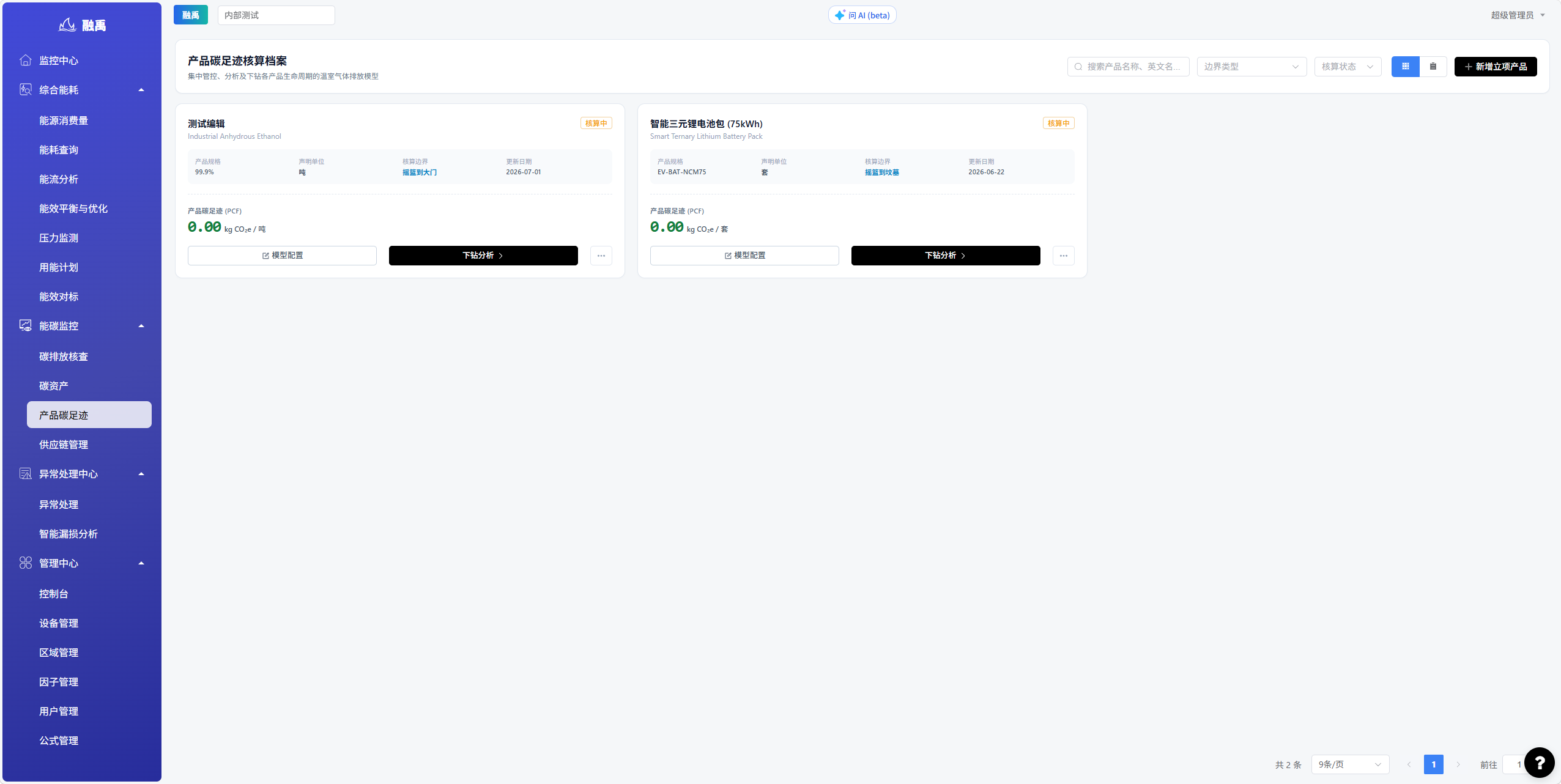Open the 核算状态 dropdown filter

pos(1348,67)
